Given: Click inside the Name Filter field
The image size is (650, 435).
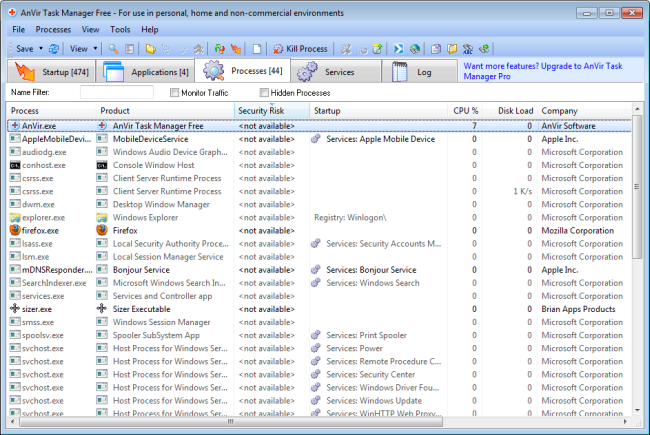Looking at the screenshot, I should 117,92.
